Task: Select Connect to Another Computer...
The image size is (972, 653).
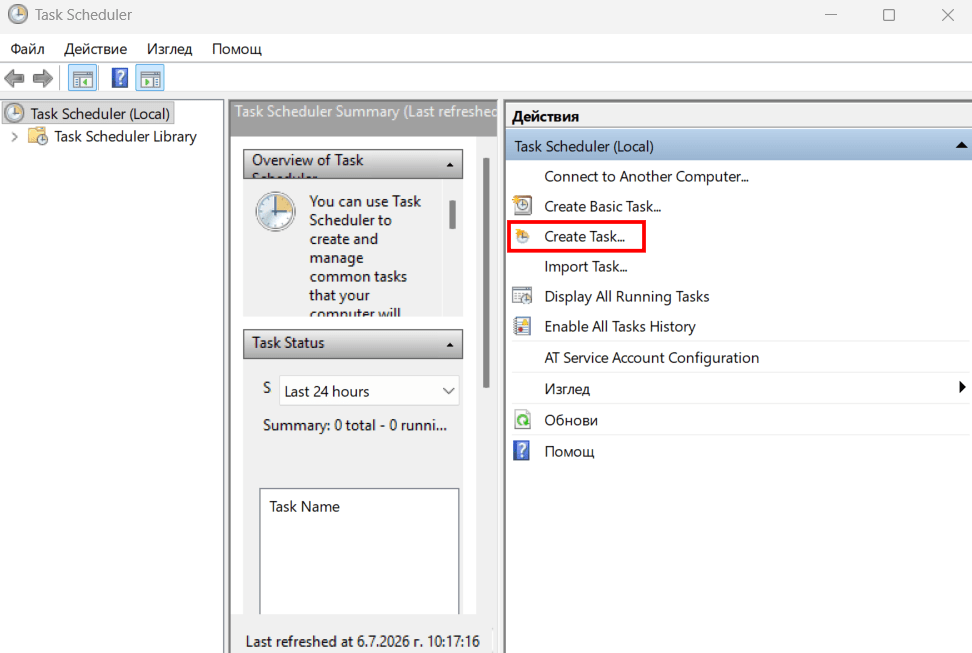Action: click(646, 177)
